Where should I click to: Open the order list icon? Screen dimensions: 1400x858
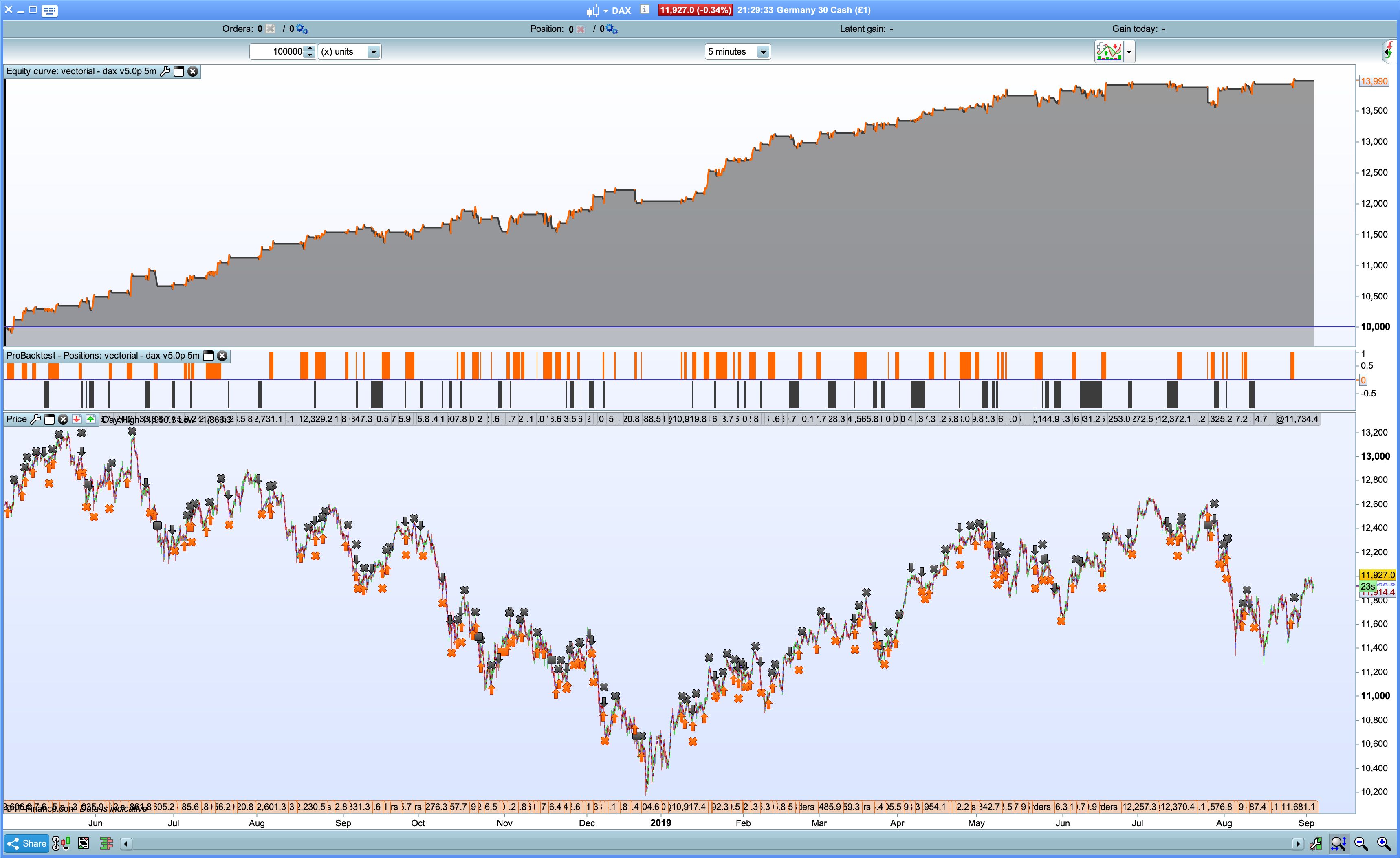(84, 843)
